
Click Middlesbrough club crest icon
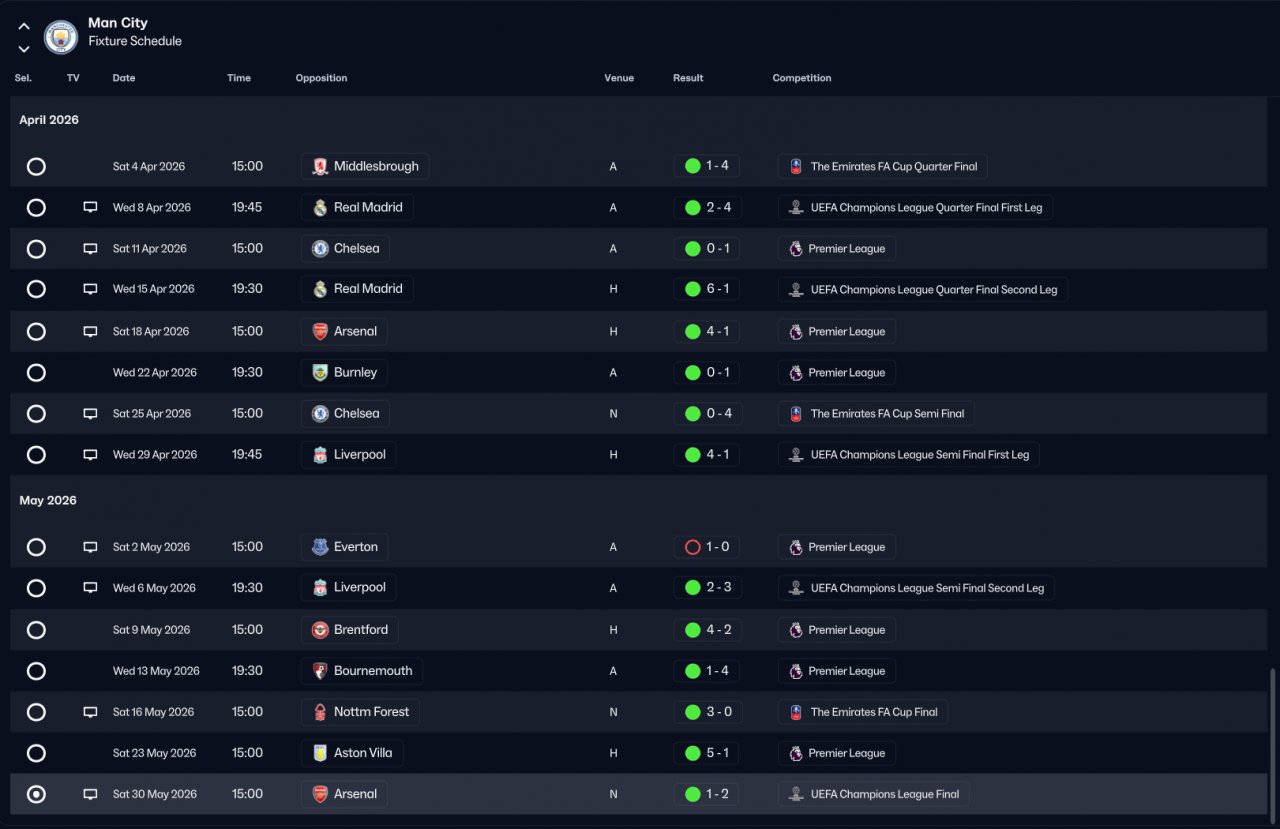pyautogui.click(x=320, y=167)
